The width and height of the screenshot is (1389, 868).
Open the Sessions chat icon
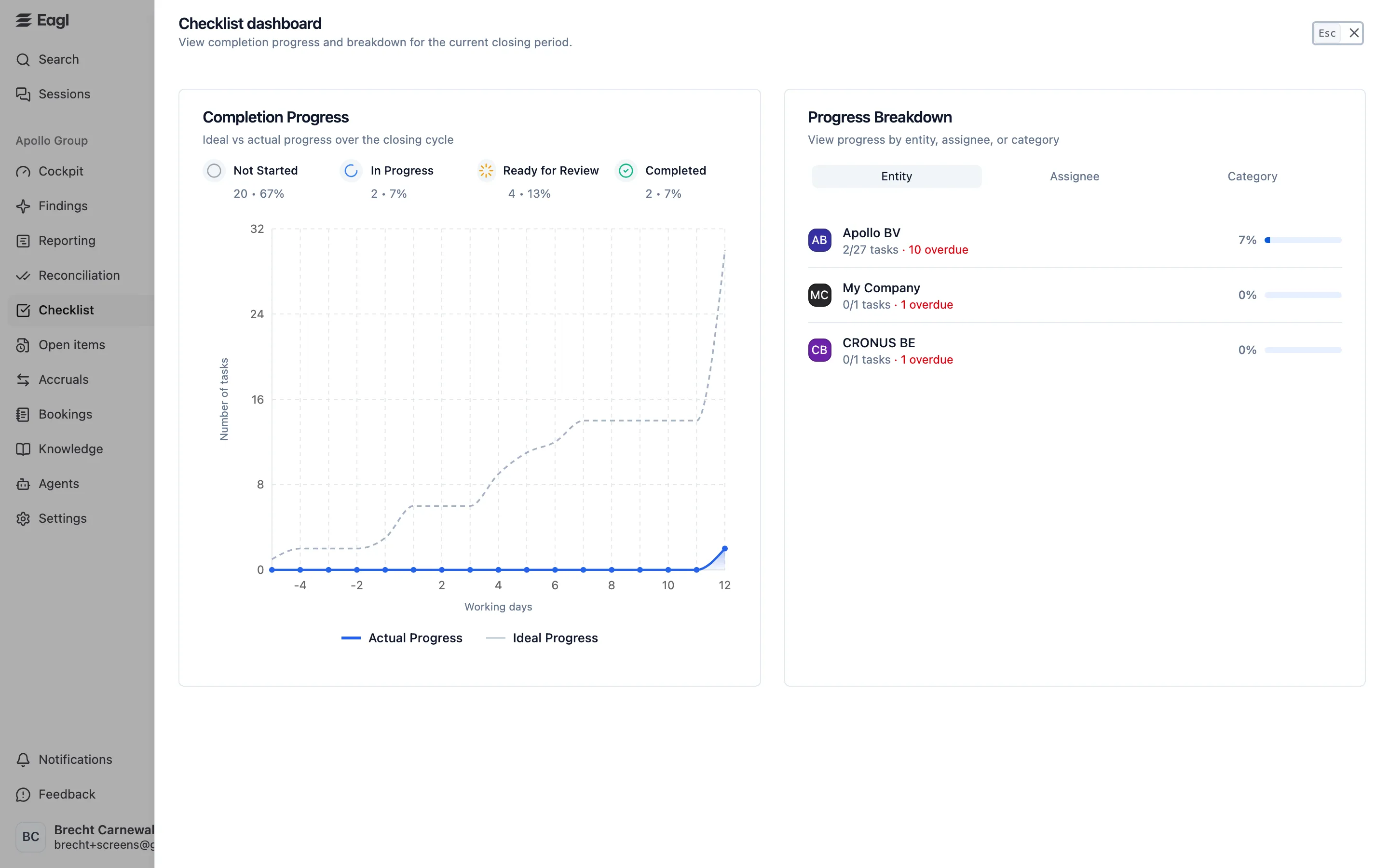coord(23,94)
